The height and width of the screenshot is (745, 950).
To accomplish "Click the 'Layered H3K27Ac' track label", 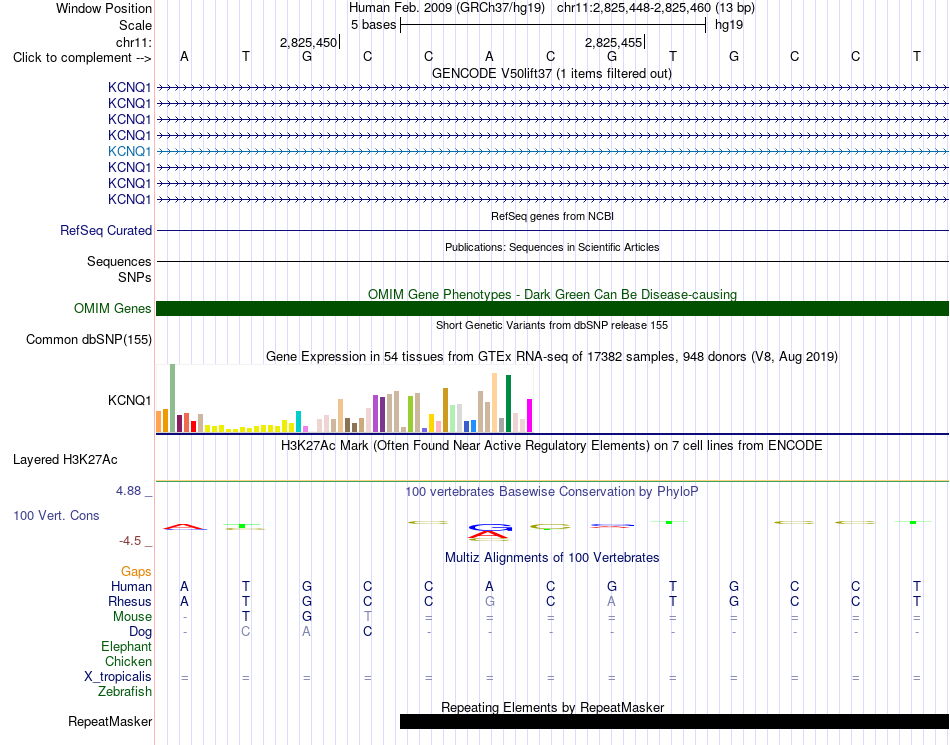I will 65,460.
